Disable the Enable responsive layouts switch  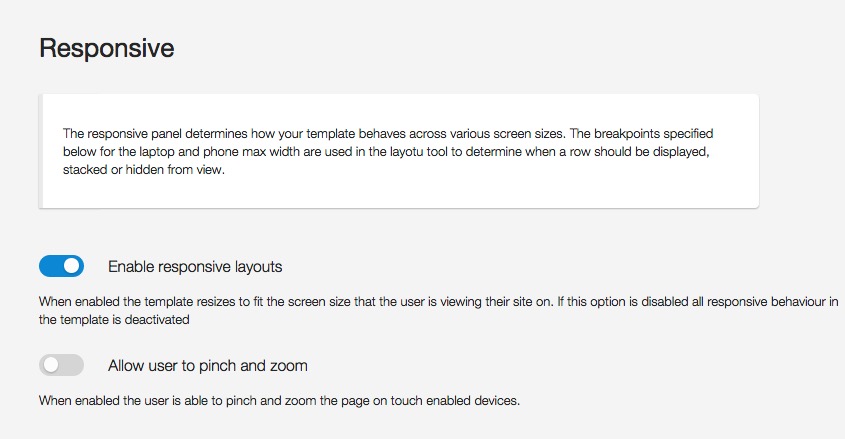coord(61,266)
